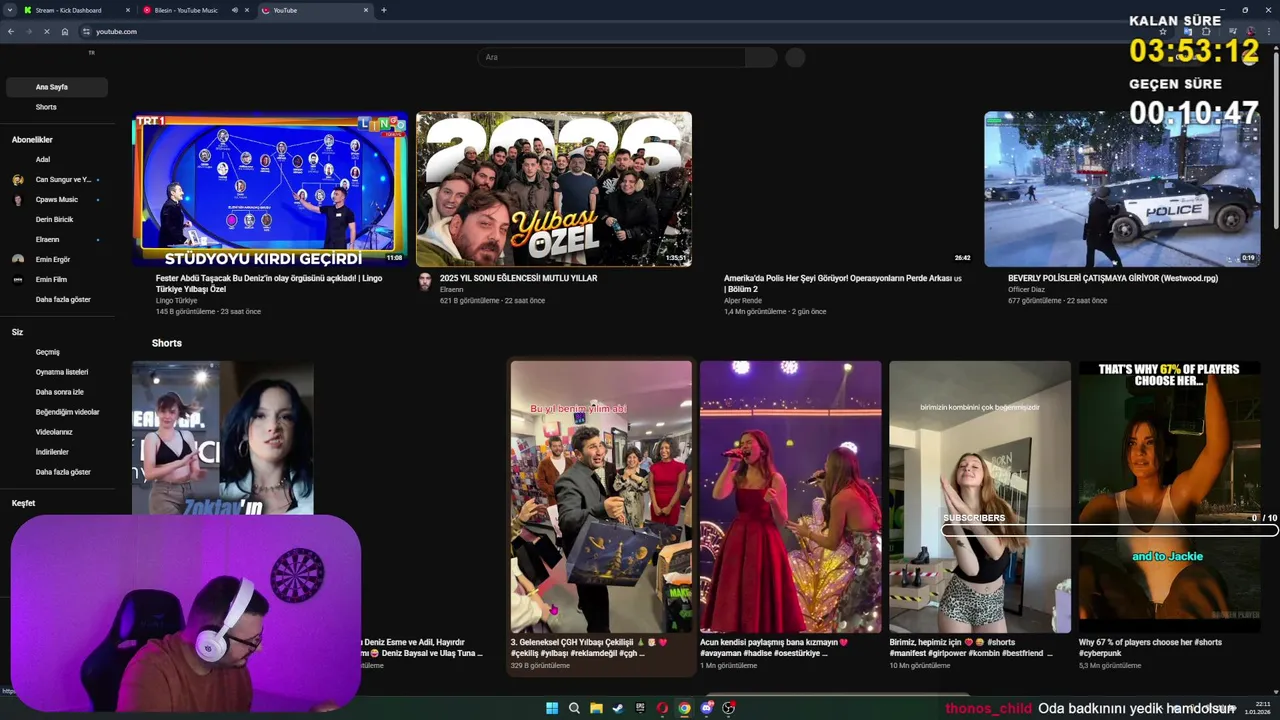Open Amerika'da Polis Her Şeyi Görüyor title
Screen dimensions: 1280x720
point(843,284)
